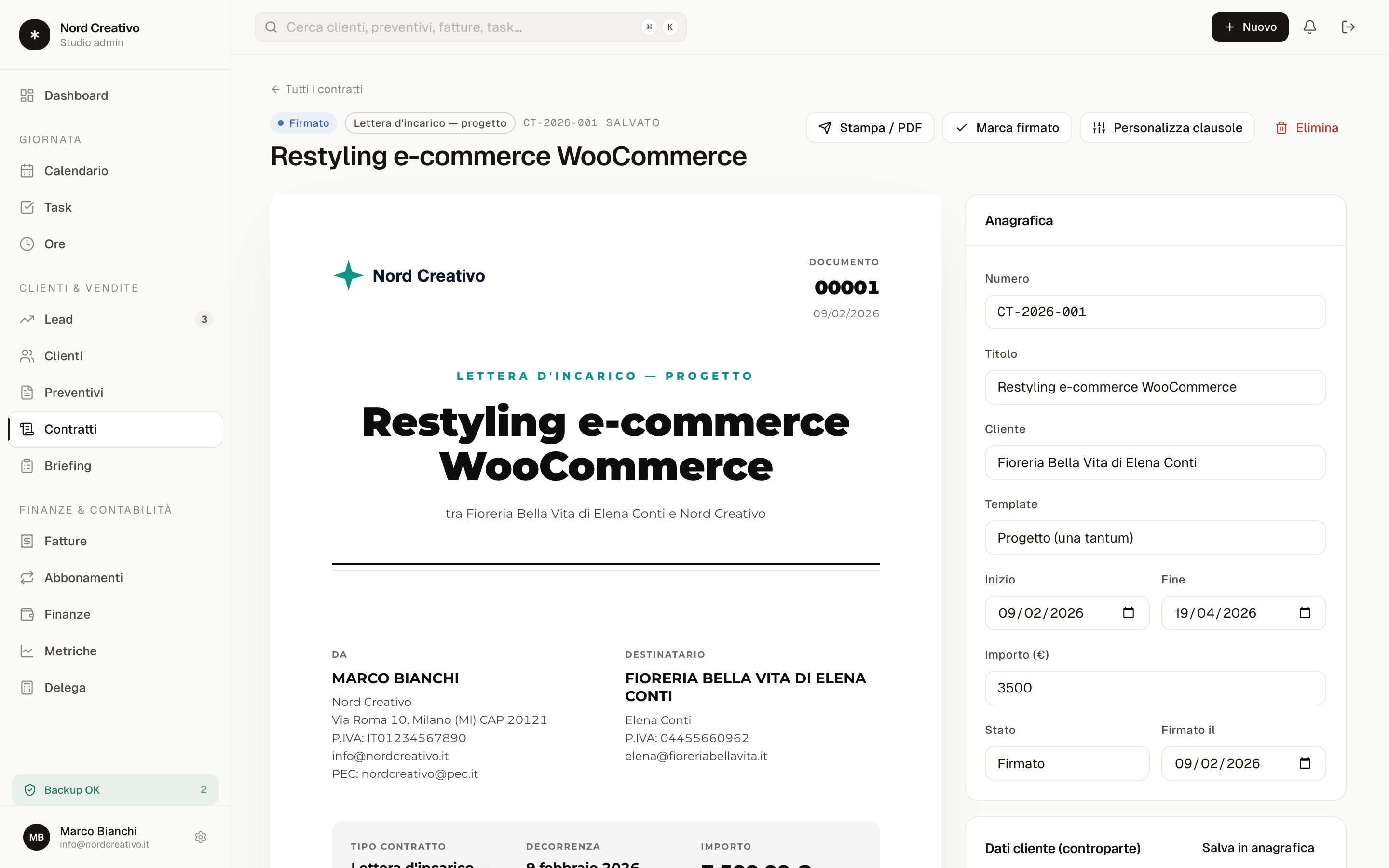1389x868 pixels.
Task: Click the Lettera d'incarico — progetto tag
Action: [x=430, y=123]
